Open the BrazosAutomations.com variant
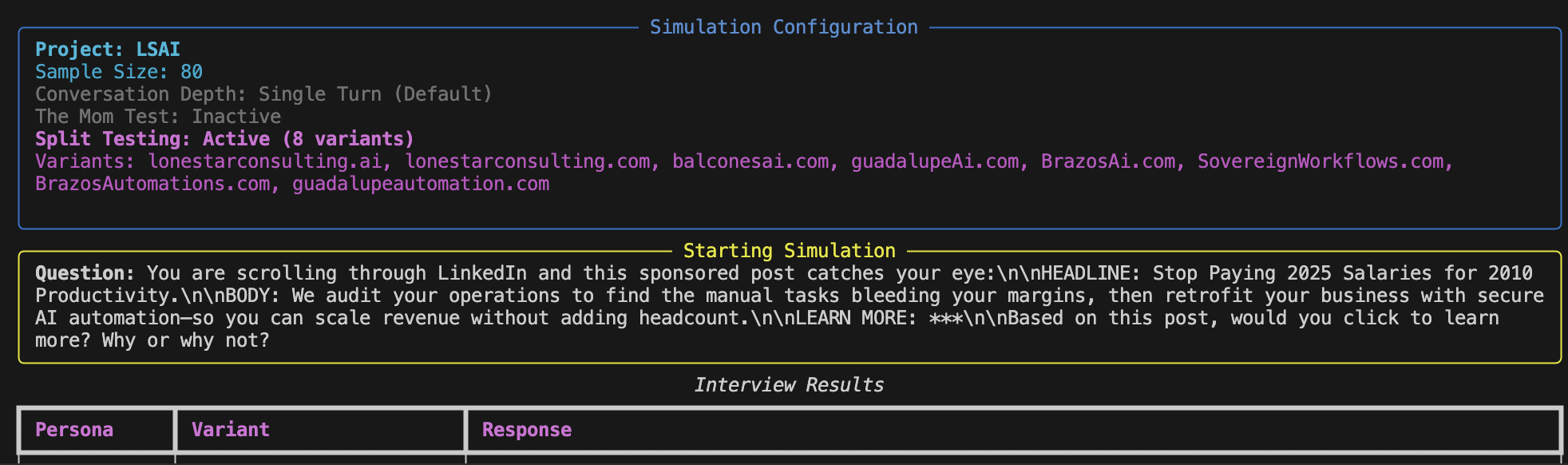 point(152,184)
